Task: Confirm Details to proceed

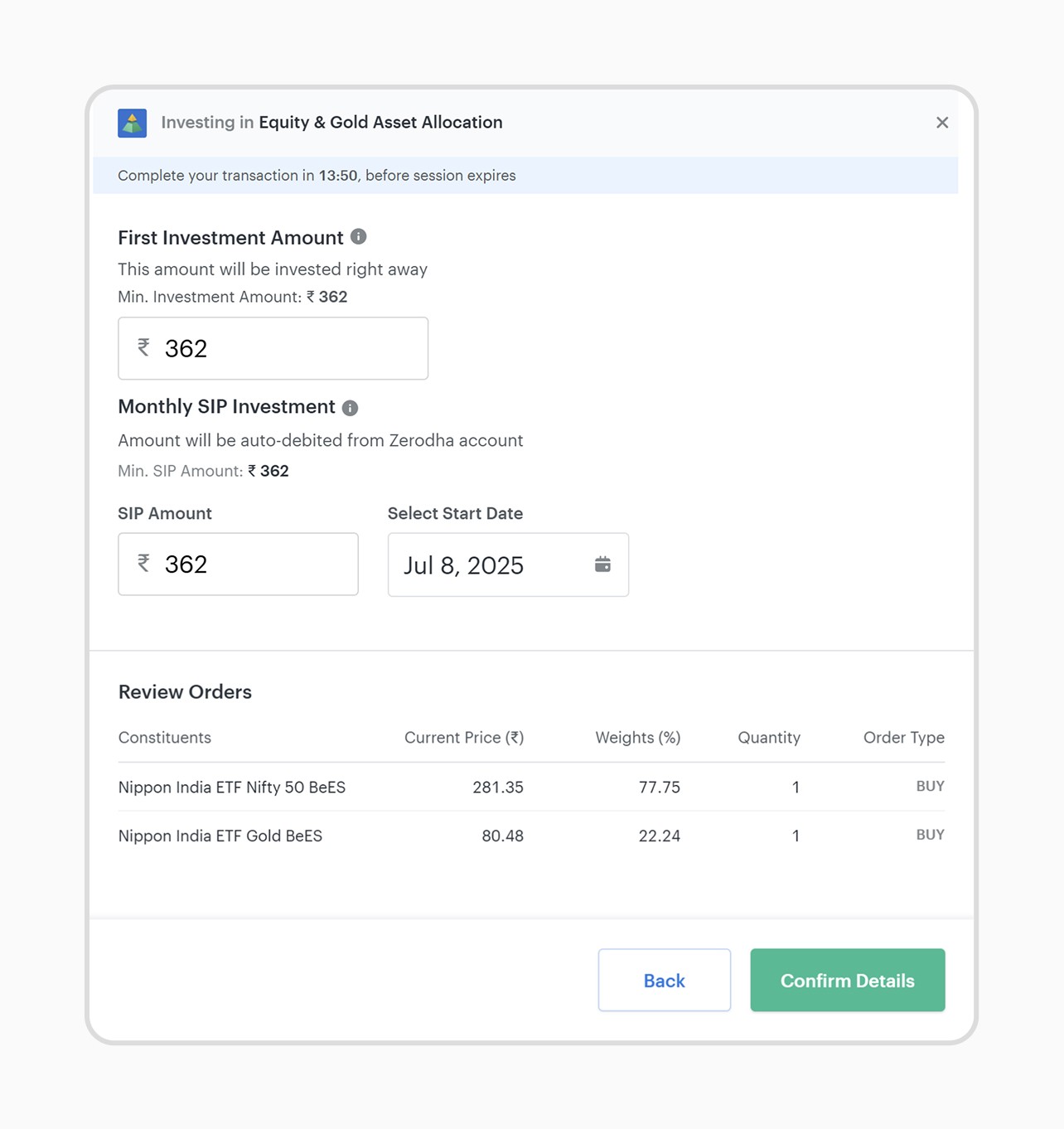Action: click(848, 980)
